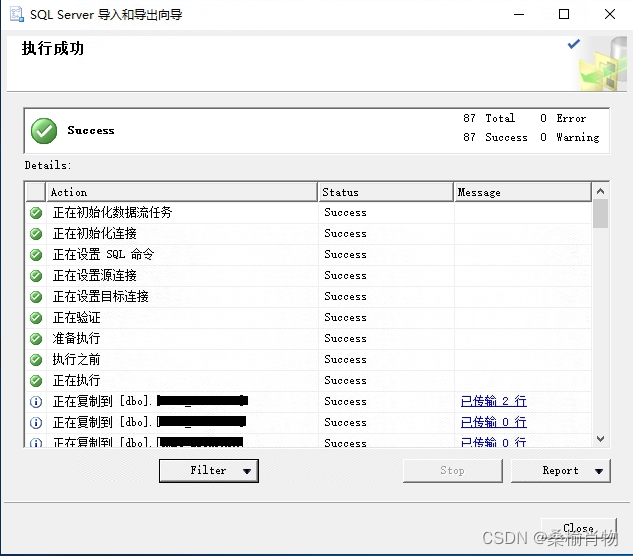Select the 准备执行 row
The width and height of the screenshot is (633, 556).
[x=309, y=339]
